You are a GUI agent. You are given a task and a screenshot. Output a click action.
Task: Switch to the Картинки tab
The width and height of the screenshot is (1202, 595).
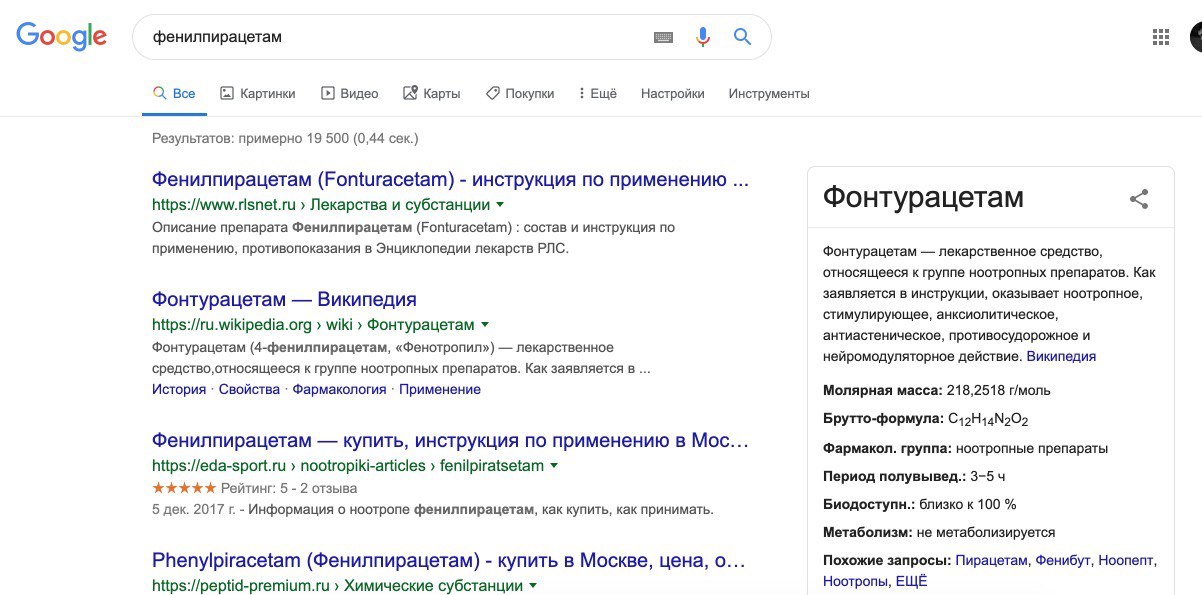pos(258,93)
